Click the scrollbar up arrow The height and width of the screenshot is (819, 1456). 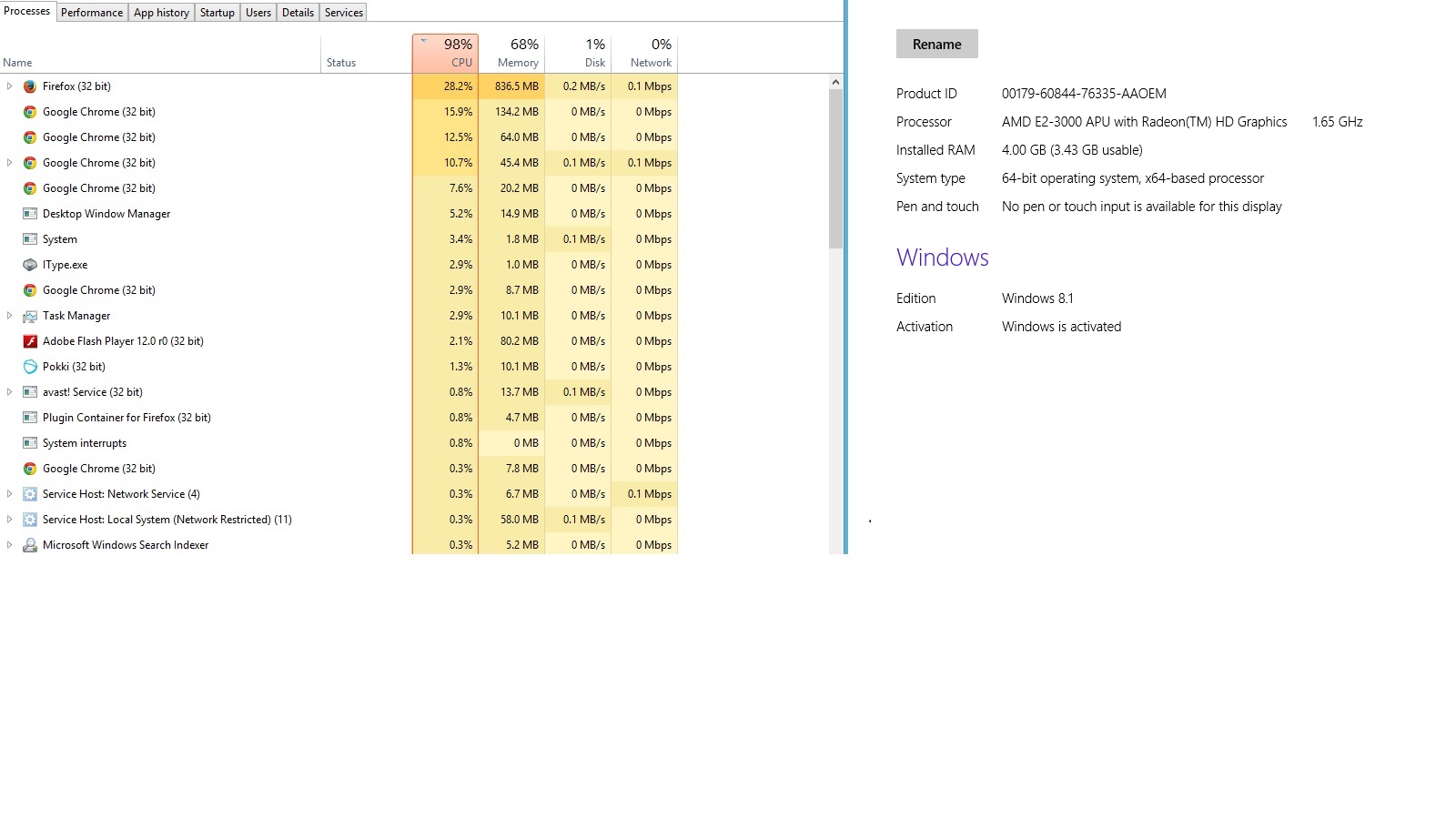click(835, 82)
